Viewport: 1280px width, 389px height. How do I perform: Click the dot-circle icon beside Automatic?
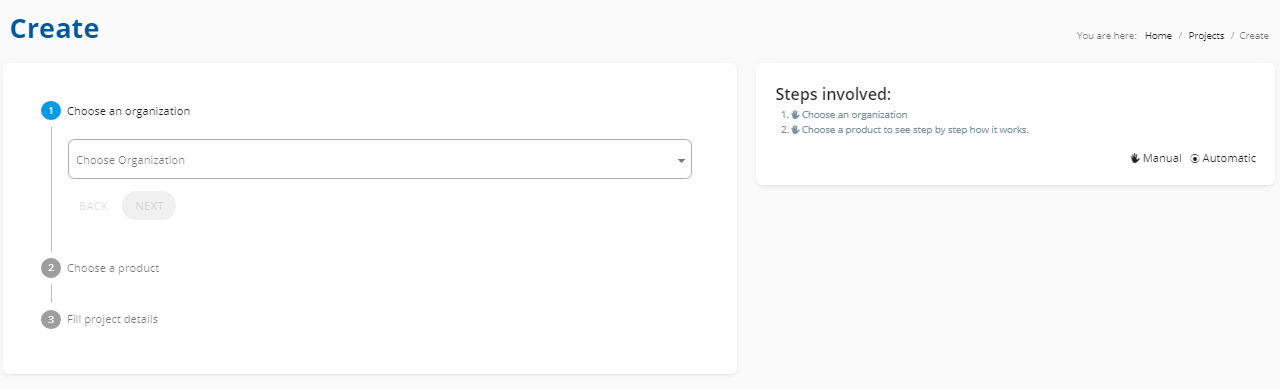click(1195, 159)
